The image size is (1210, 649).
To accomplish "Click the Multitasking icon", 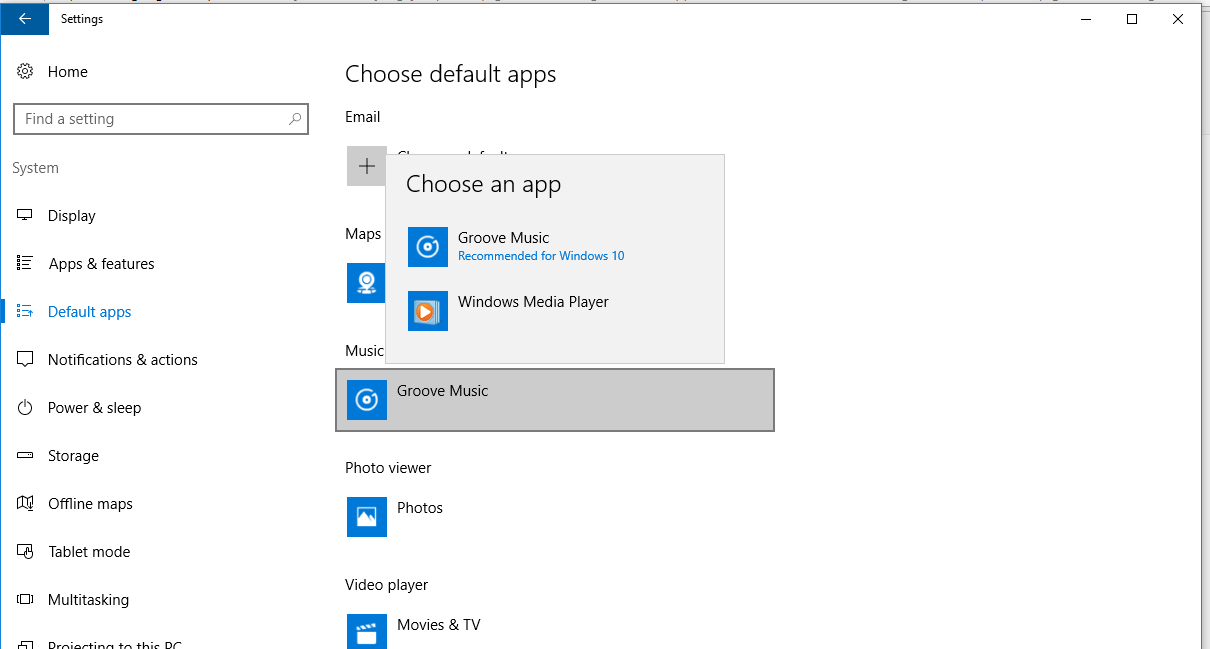I will pos(25,600).
